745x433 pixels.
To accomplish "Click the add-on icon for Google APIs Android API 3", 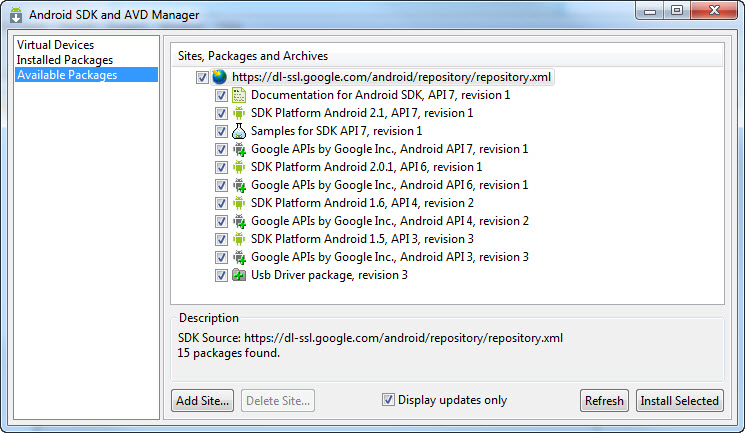I will 239,257.
